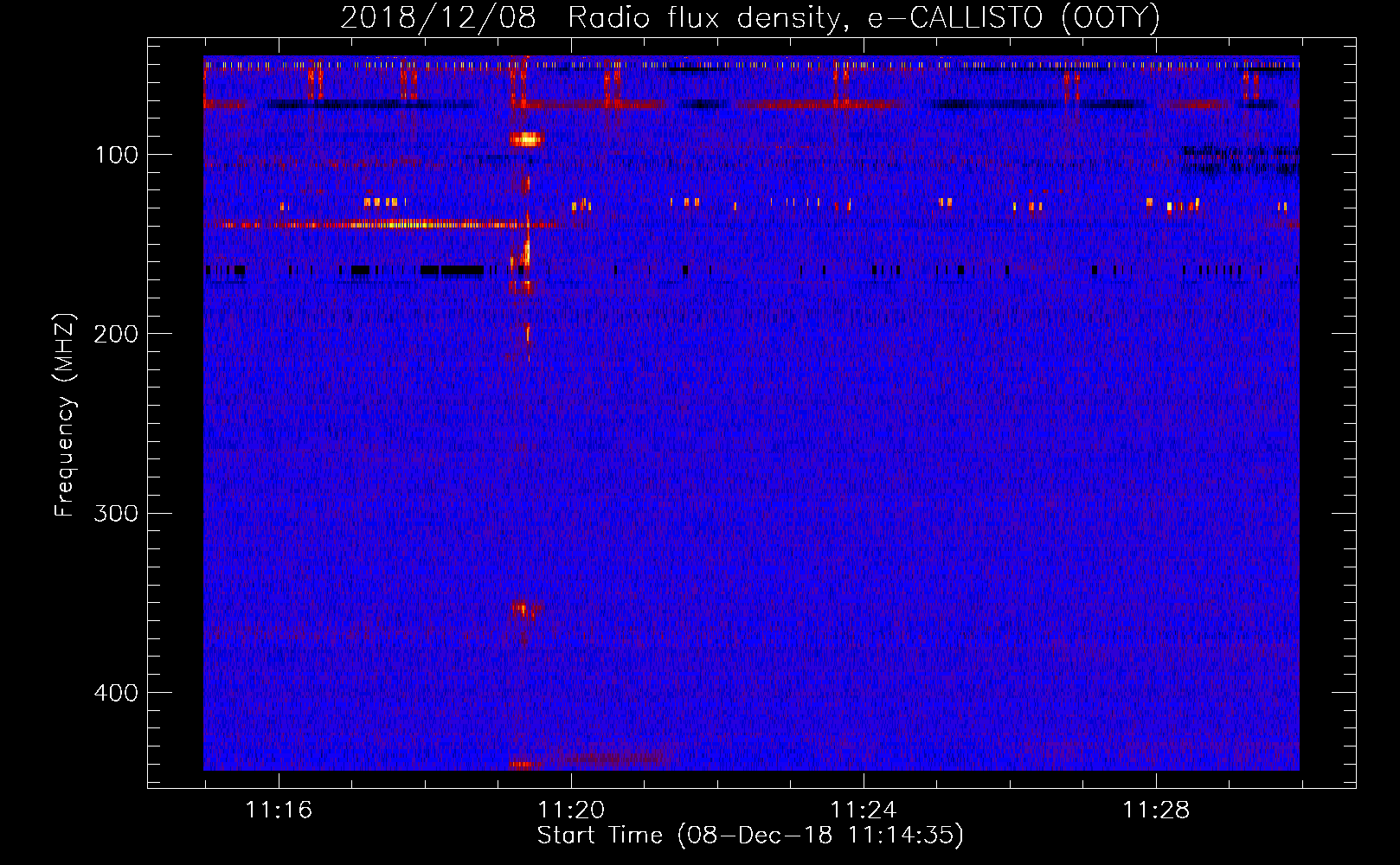Click the bright yellow burst near 90 MHz
The width and height of the screenshot is (1400, 865).
coord(525,138)
